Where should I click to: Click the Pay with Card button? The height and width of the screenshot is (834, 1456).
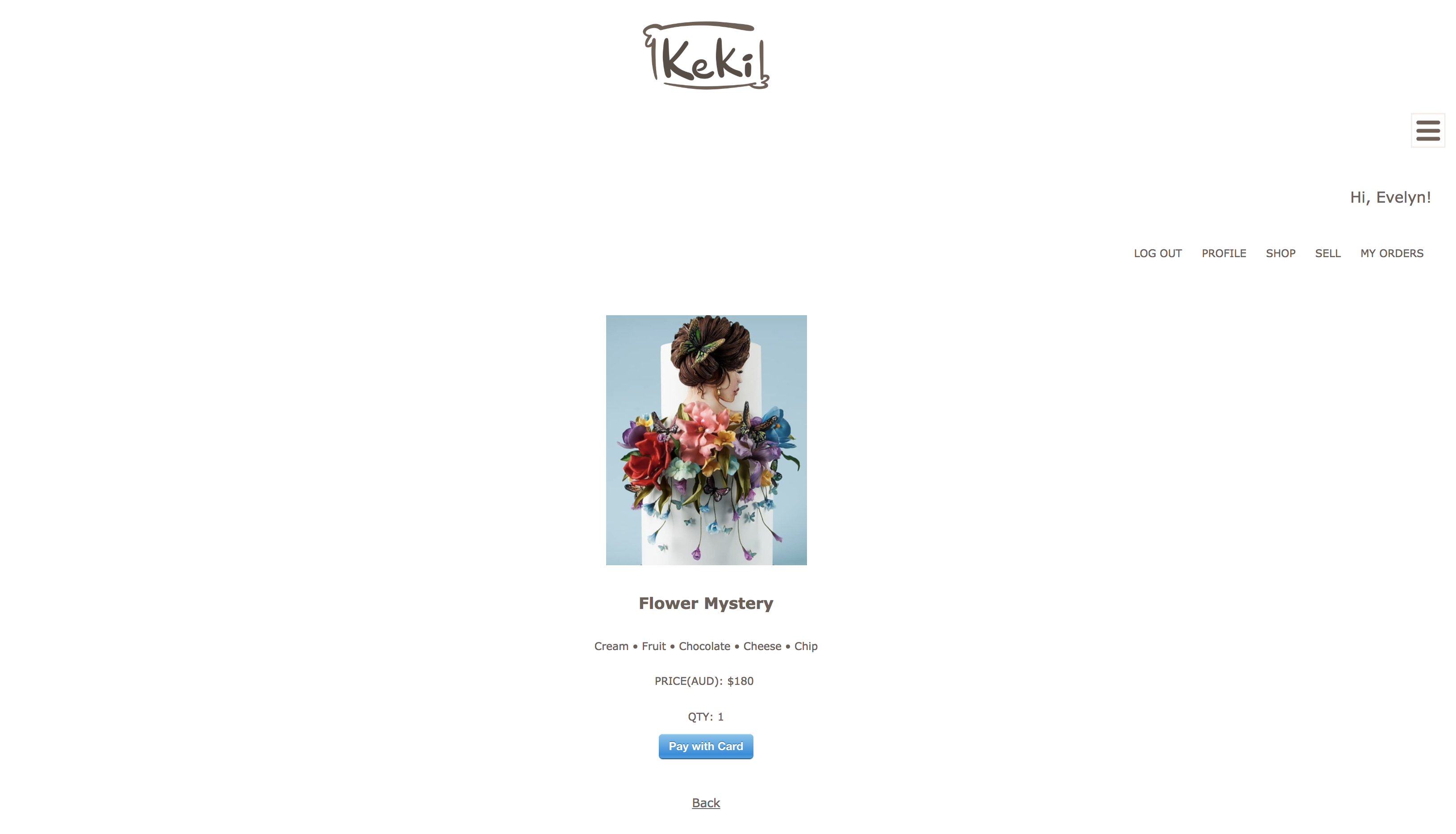[x=706, y=746]
